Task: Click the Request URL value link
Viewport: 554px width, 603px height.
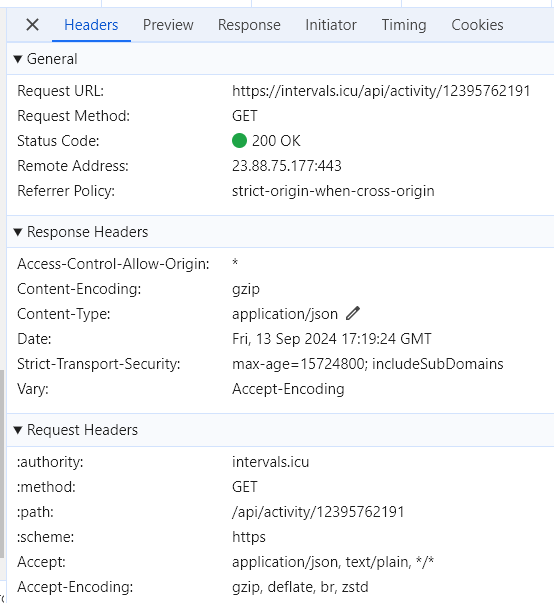Action: (381, 91)
